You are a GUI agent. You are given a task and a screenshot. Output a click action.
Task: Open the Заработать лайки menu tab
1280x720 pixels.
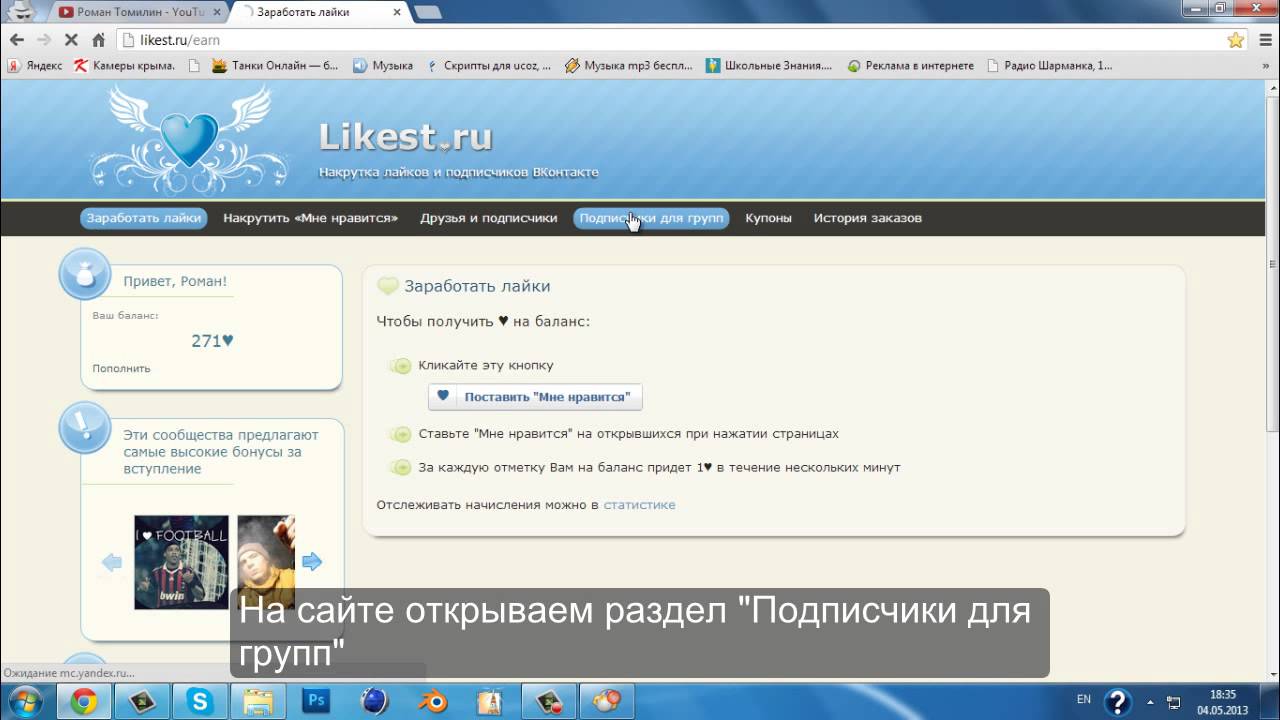click(144, 218)
